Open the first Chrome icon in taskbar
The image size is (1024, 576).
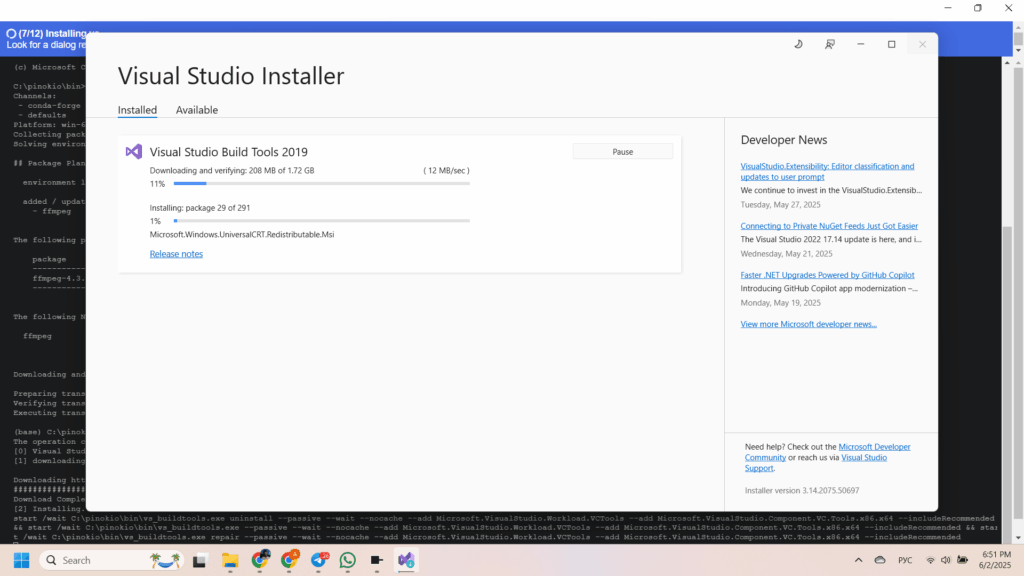click(260, 560)
